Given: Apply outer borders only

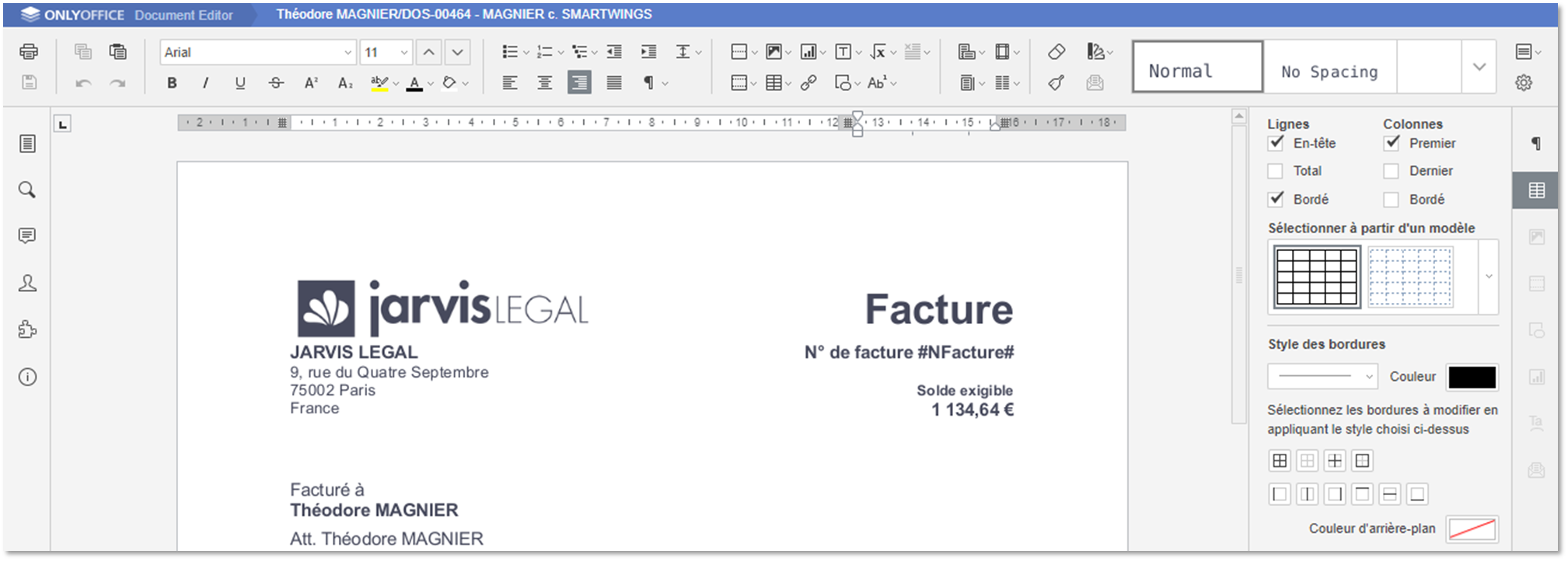Looking at the screenshot, I should click(x=1362, y=461).
